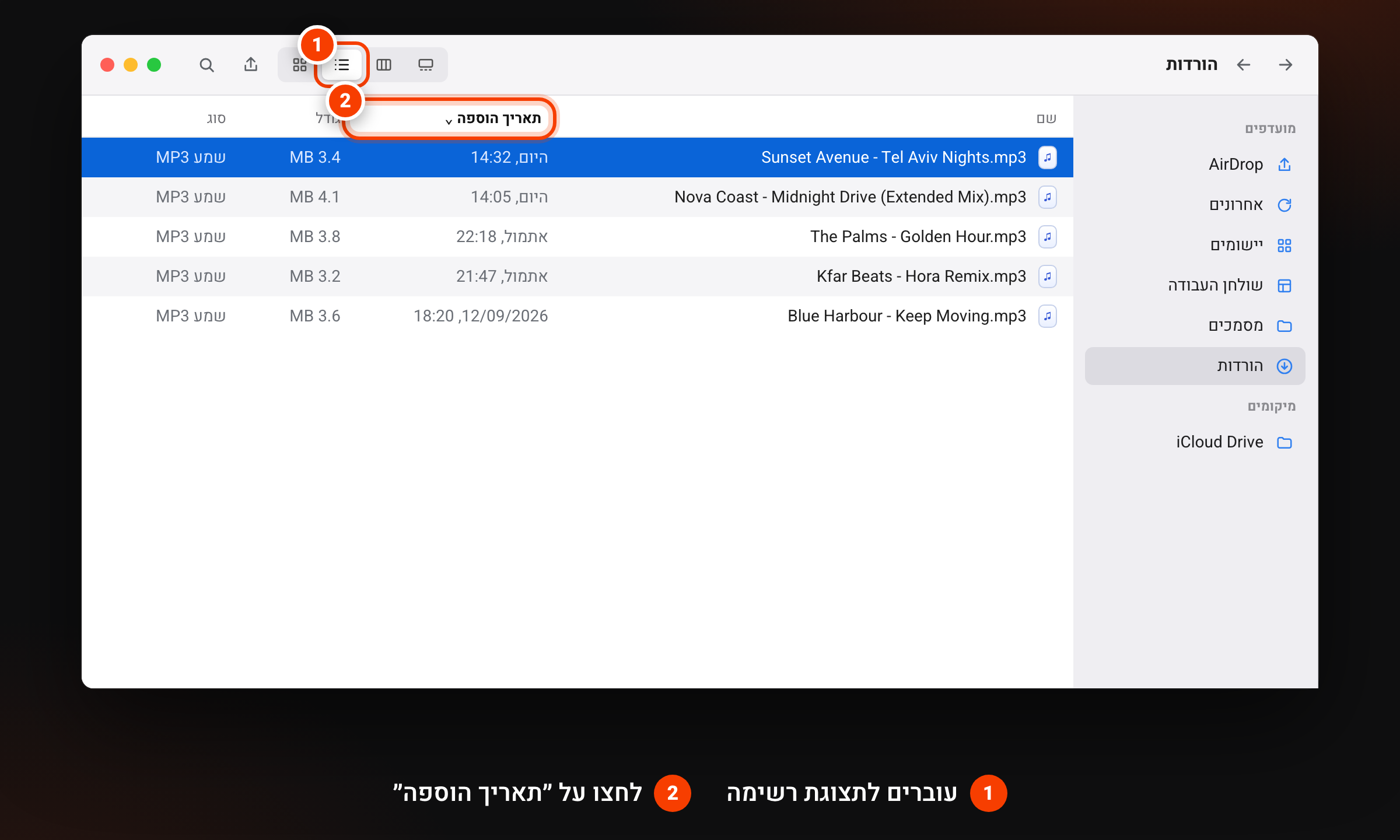
Task: Select Nova Coast - Midnight Drive (Extended Mix).mp3
Action: click(577, 197)
